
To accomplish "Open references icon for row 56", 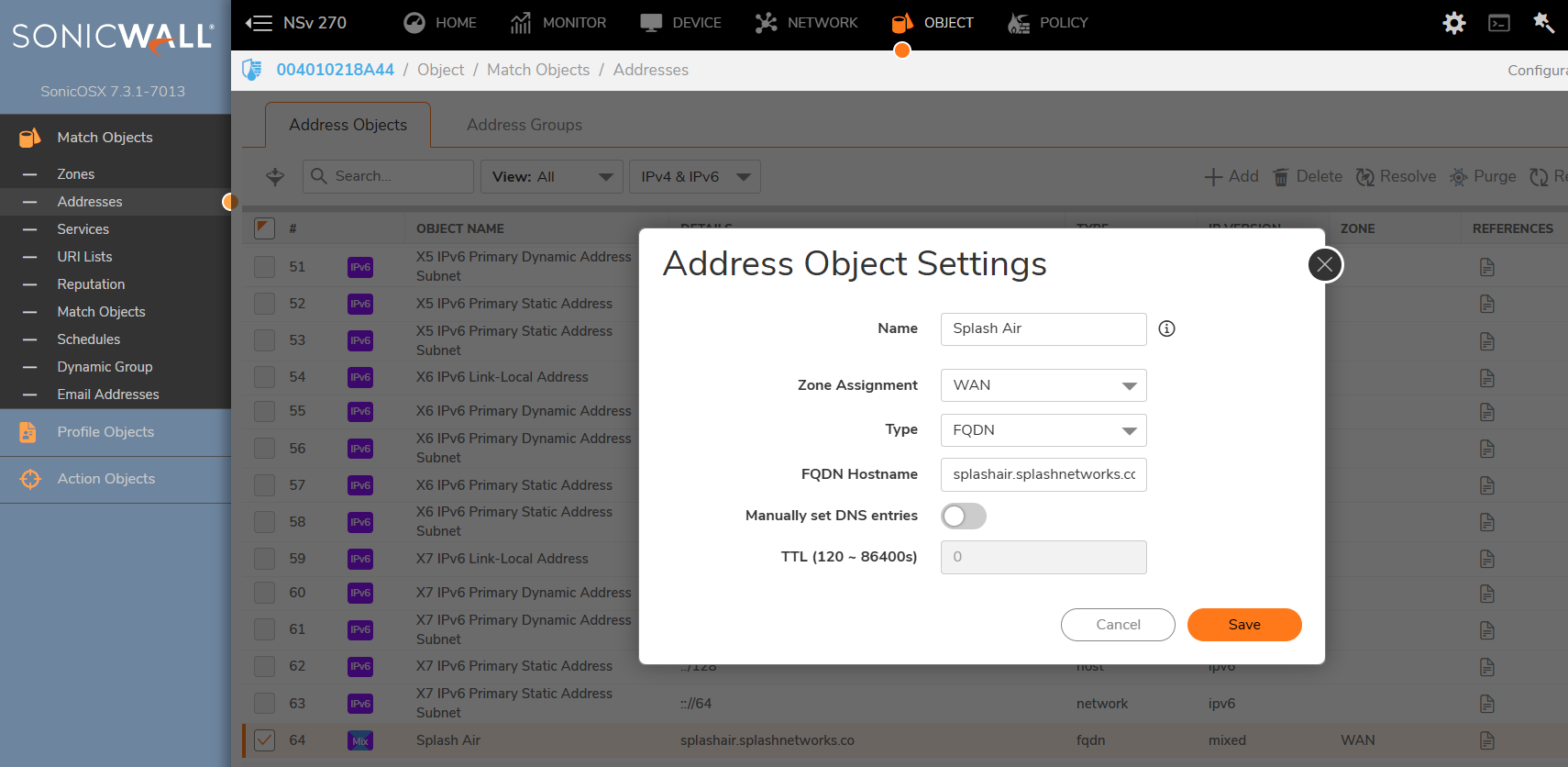I will (x=1487, y=449).
